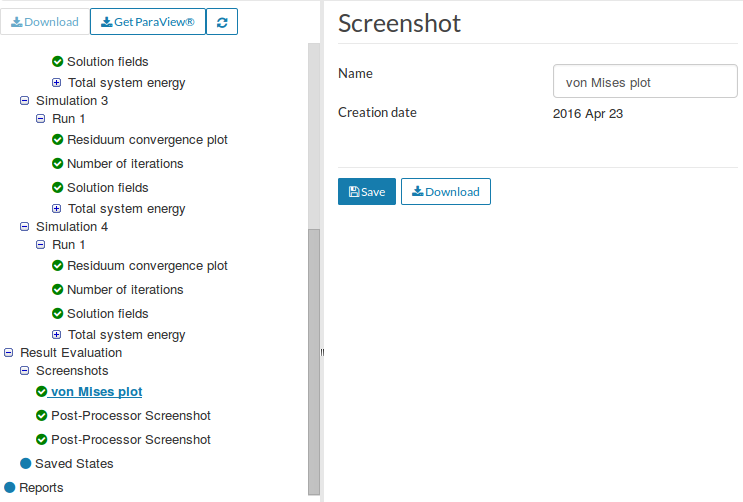This screenshot has width=743, height=502.
Task: Collapse the Result Evaluation node
Action: coord(10,353)
